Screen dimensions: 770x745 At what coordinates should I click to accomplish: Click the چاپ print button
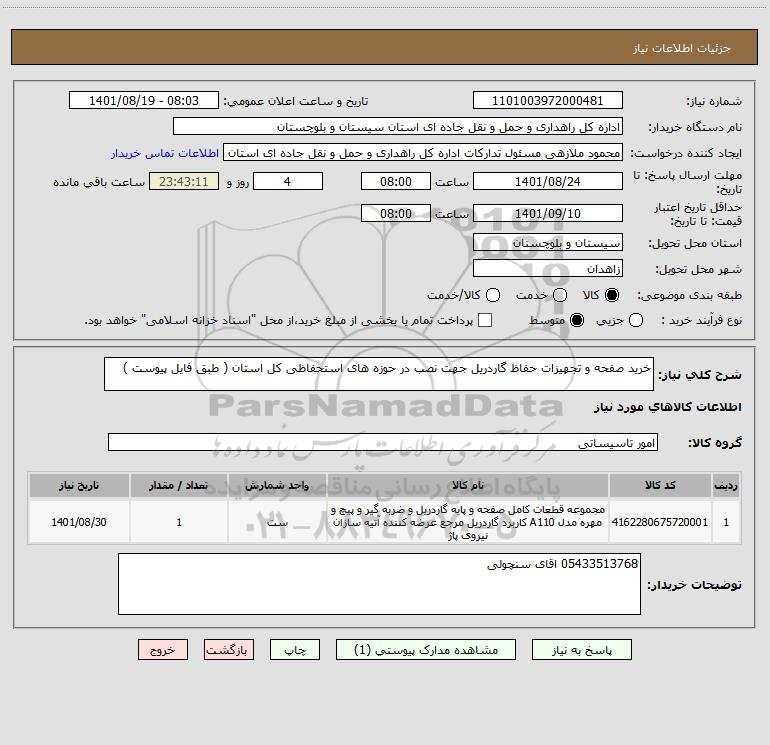[295, 650]
